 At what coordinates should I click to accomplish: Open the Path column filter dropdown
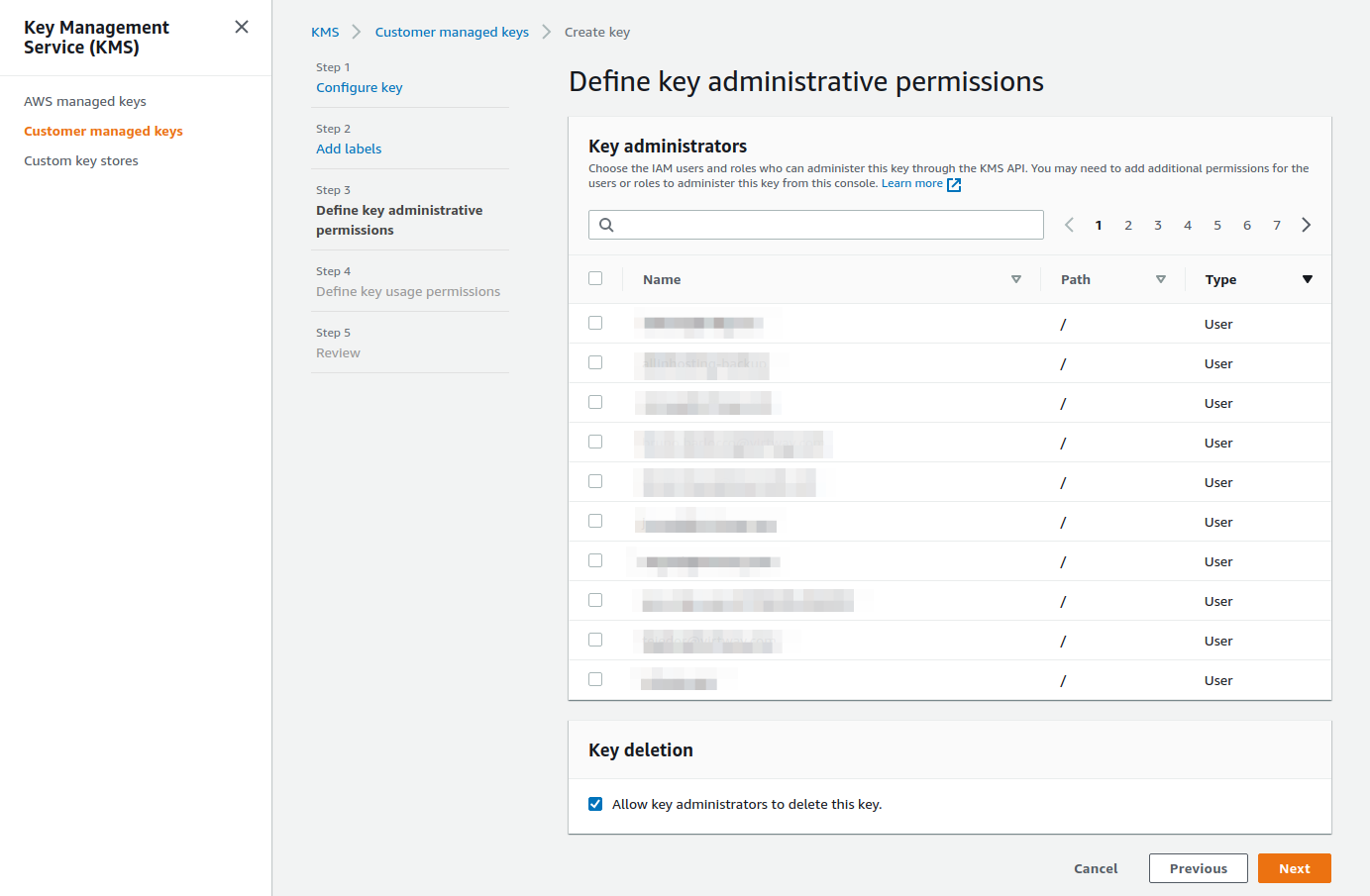(x=1160, y=279)
